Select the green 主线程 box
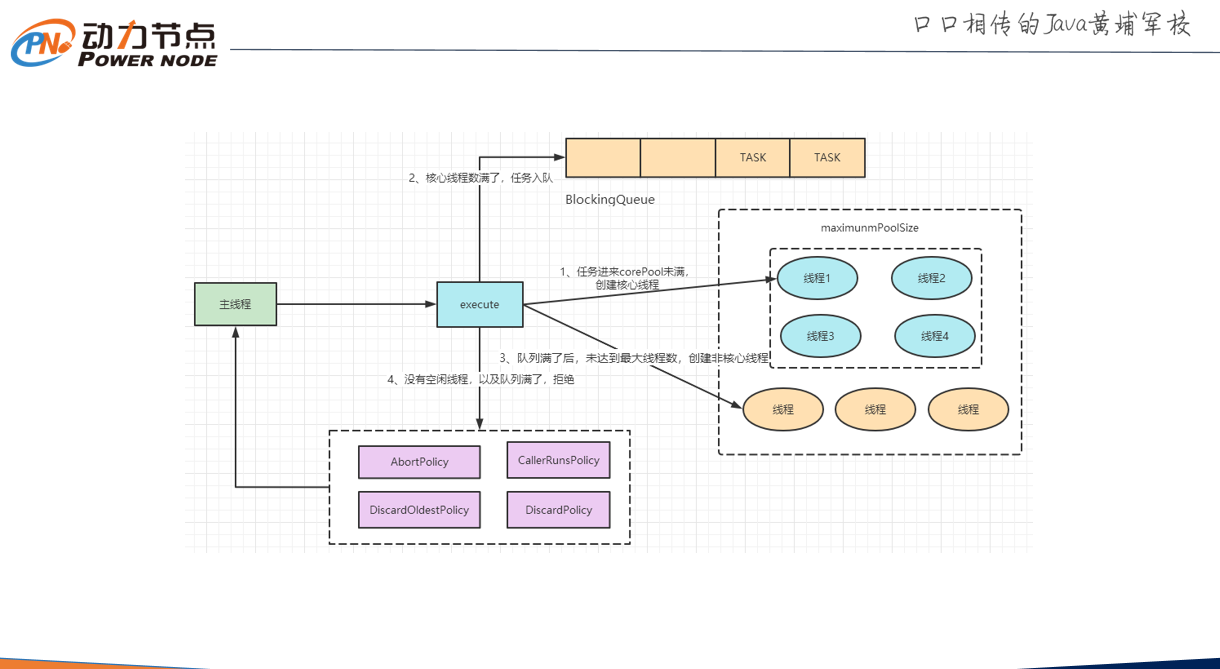The image size is (1220, 669). (x=235, y=304)
